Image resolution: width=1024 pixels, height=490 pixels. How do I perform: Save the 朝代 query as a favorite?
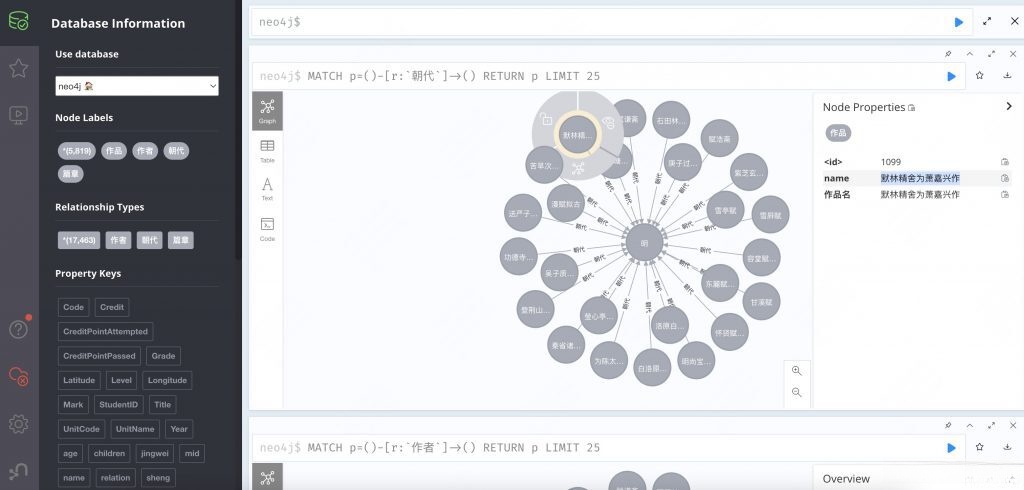(x=980, y=76)
